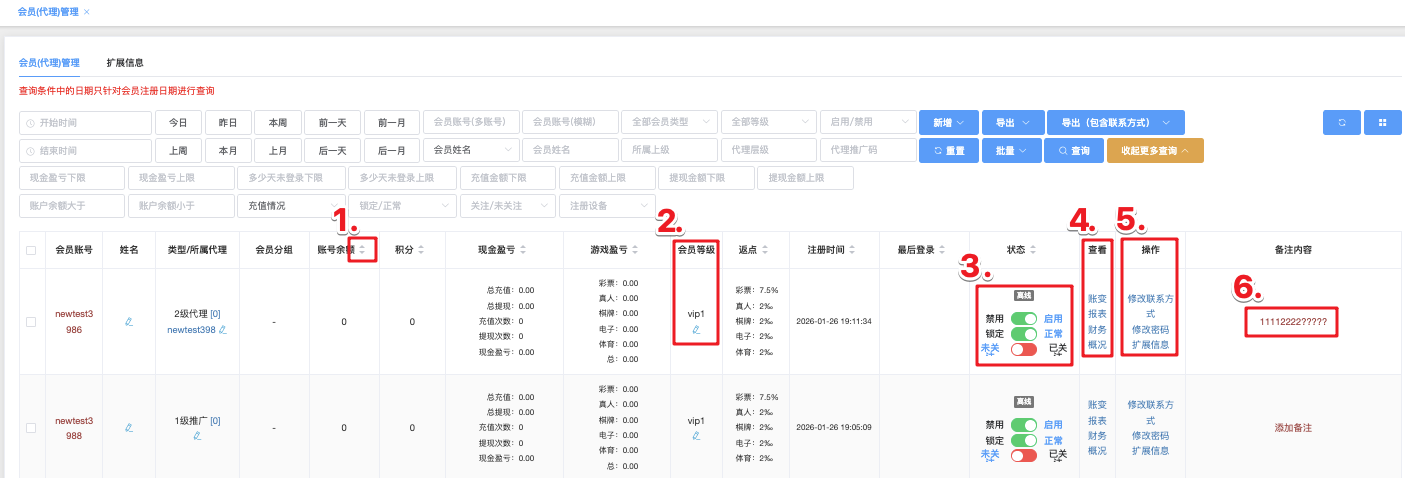
Task: Toggle 锁定/正常 switch for newtest3988
Action: (x=1023, y=440)
